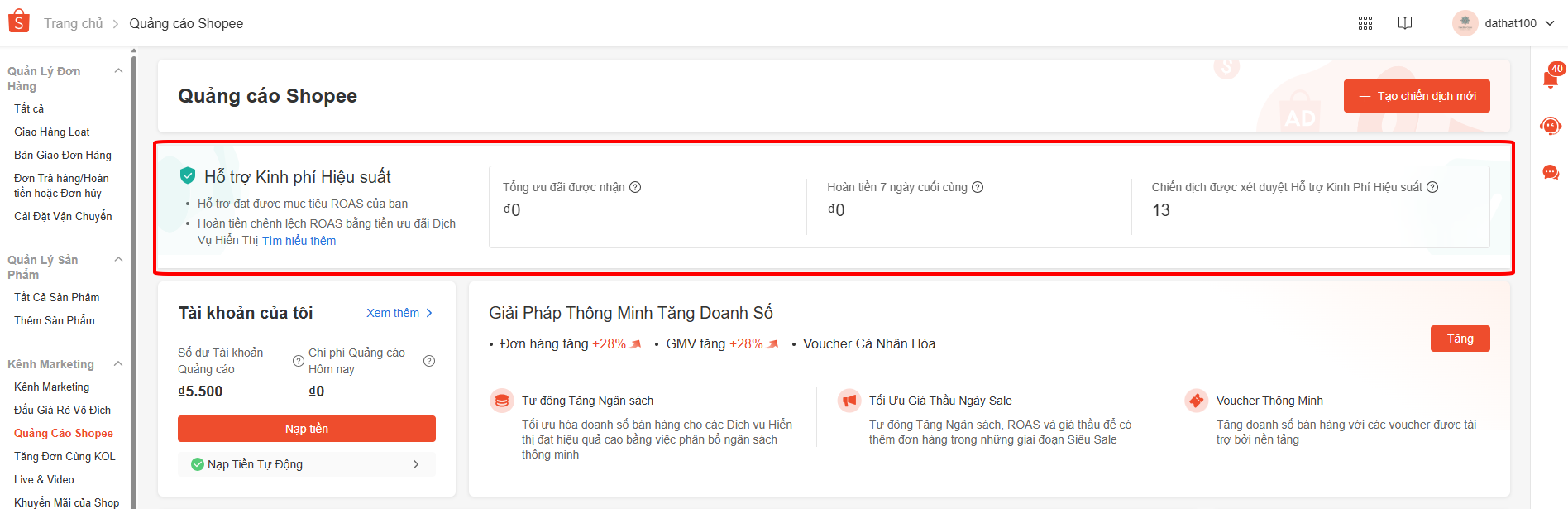Click the Tạo chiến dịch mới button

1417,96
